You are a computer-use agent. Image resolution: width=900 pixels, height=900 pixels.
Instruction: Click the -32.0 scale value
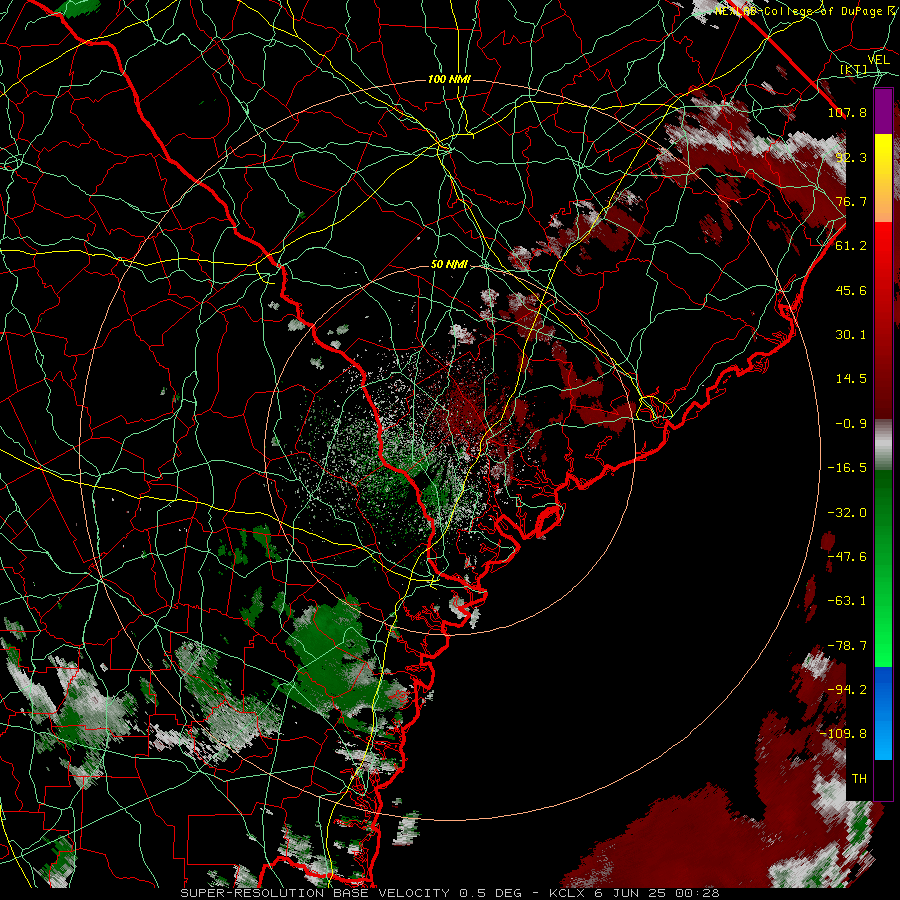coord(847,513)
